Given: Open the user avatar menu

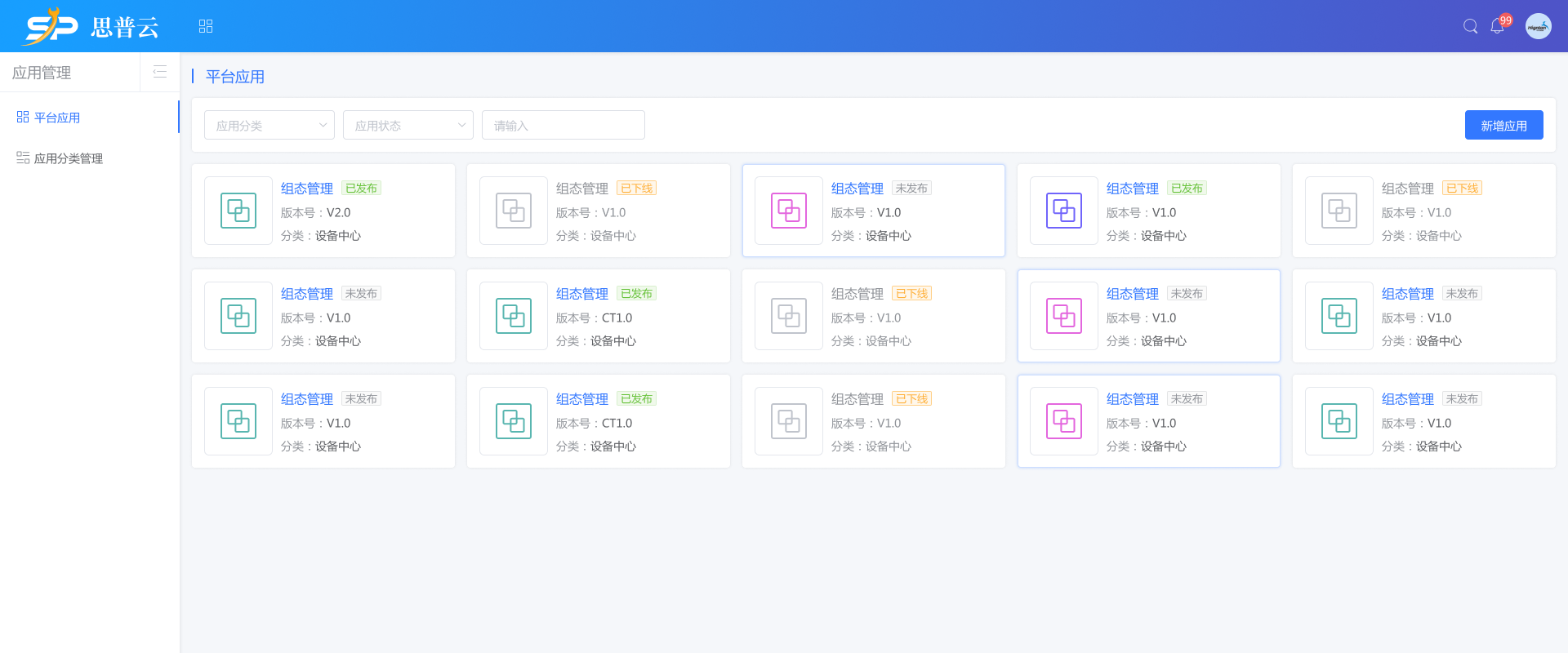Looking at the screenshot, I should pos(1538,26).
